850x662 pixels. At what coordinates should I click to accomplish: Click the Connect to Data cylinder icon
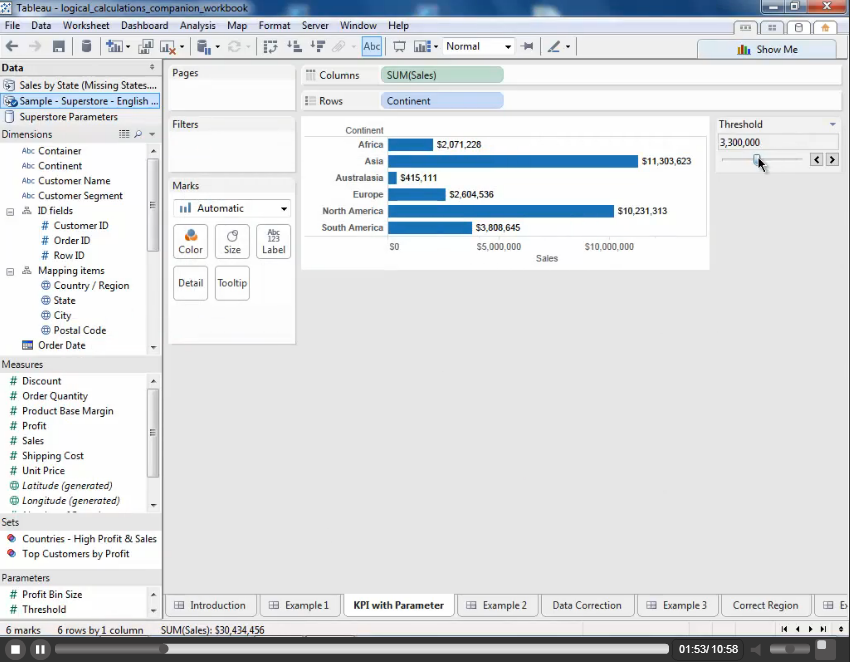86,46
